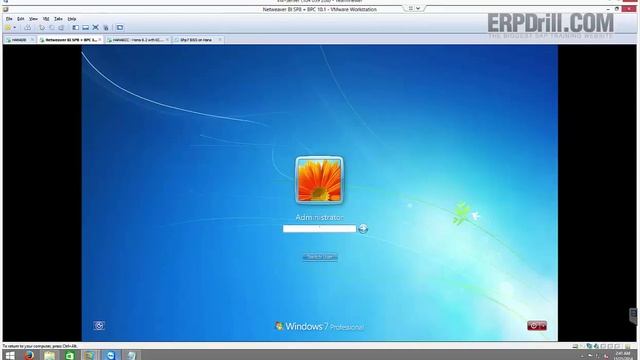Toggle the console view button
This screenshot has height=360, width=640.
[x=120, y=28]
